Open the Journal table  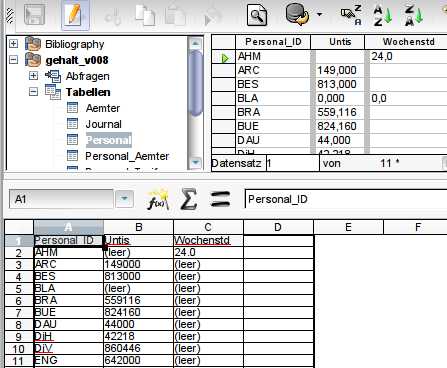point(103,124)
